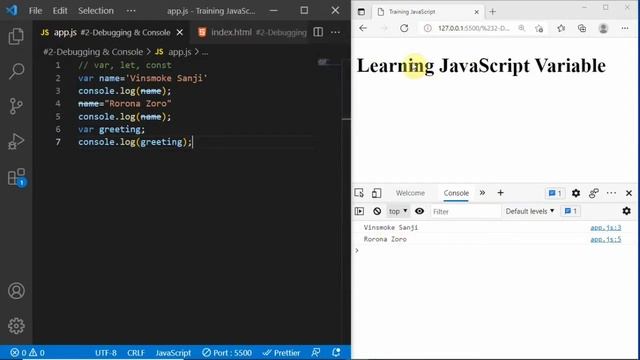Open the Search view in VS Code
The height and width of the screenshot is (360, 640).
point(16,71)
